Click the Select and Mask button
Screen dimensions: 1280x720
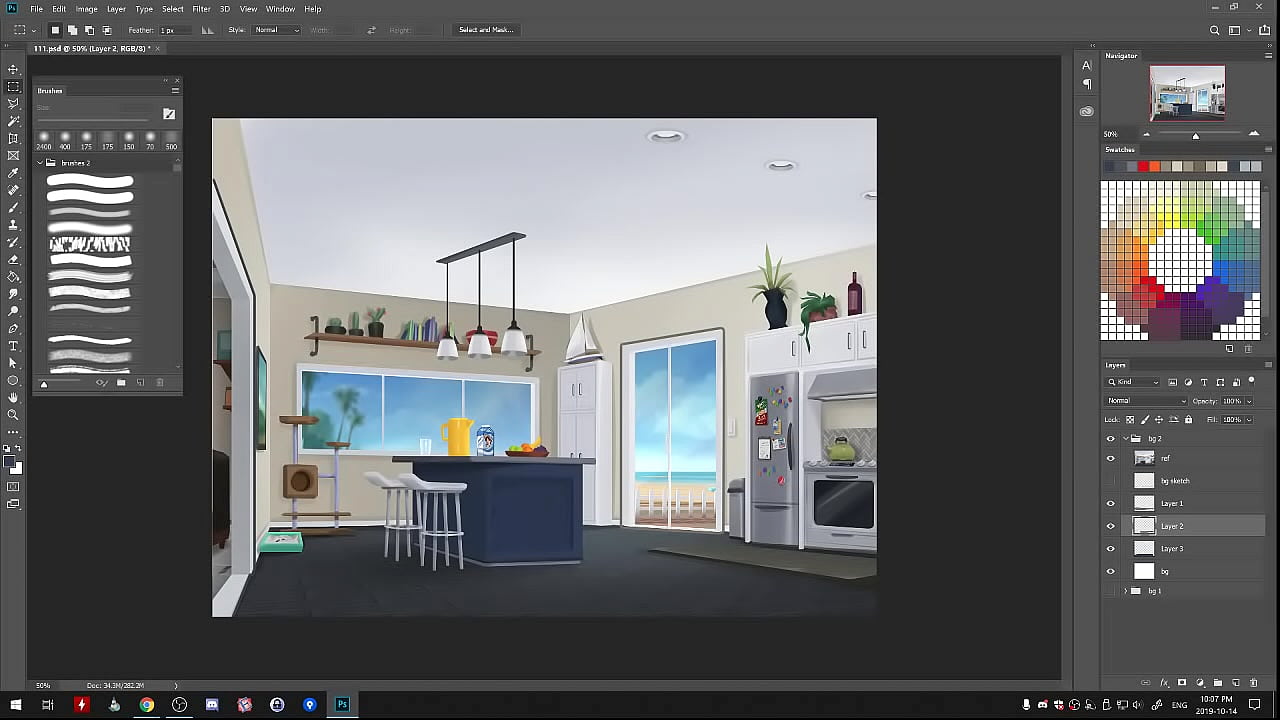[485, 30]
